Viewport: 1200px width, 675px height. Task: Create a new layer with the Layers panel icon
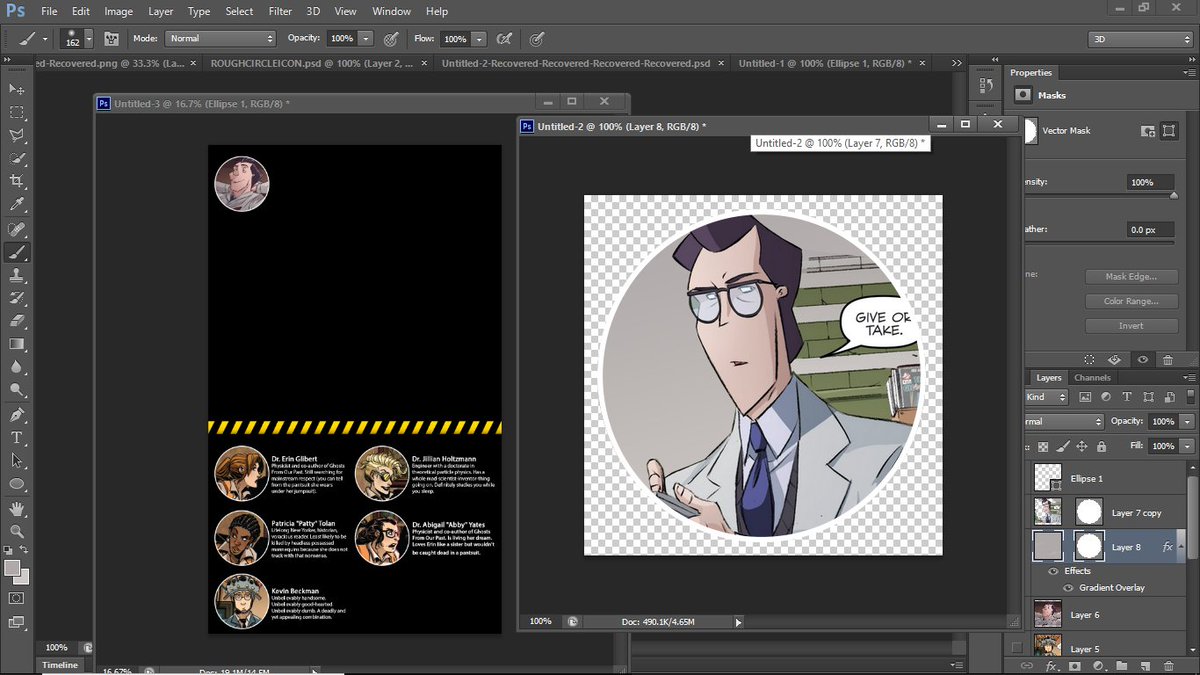[1145, 666]
